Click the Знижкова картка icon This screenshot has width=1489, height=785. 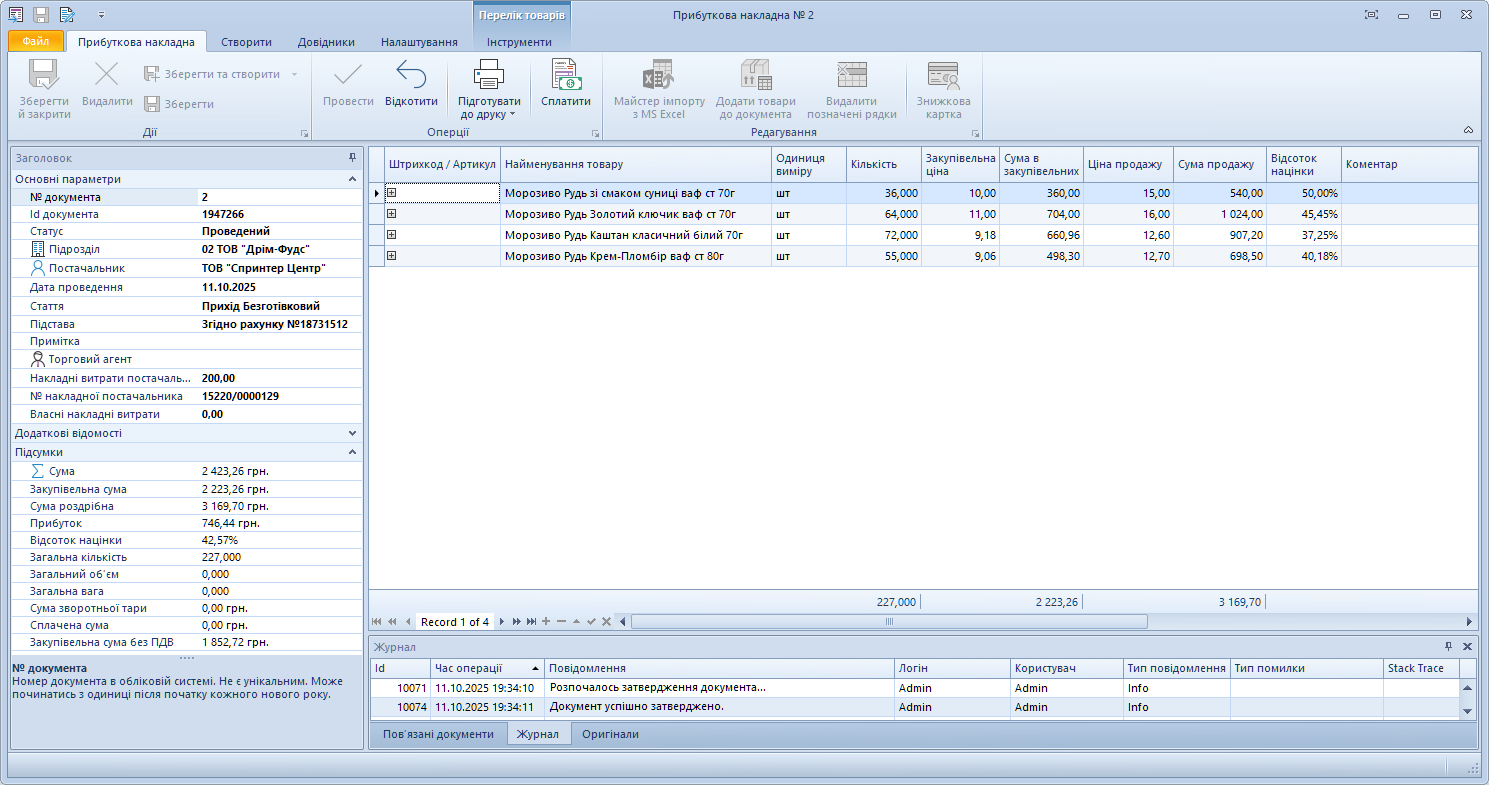(943, 76)
